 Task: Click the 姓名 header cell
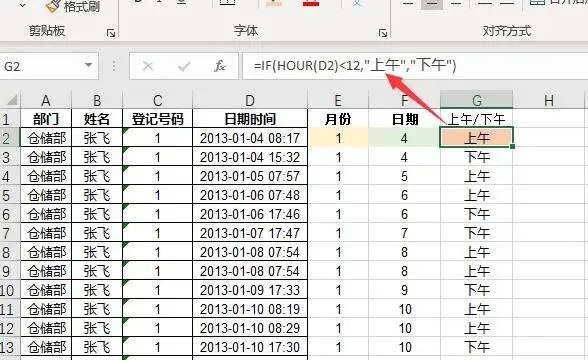tap(97, 119)
